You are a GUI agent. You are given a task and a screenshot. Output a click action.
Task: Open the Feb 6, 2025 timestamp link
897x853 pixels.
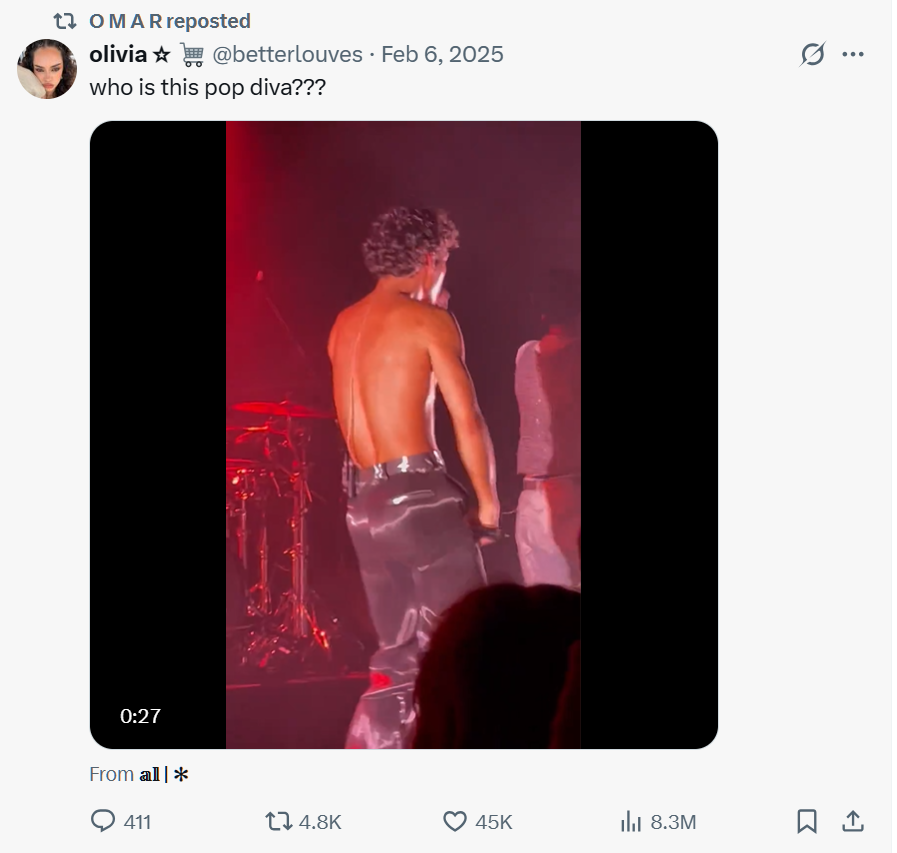coord(442,54)
